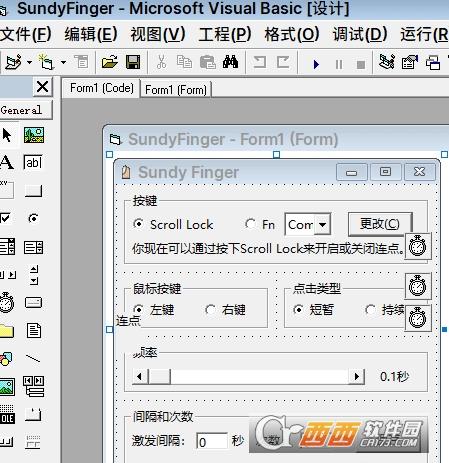Image resolution: width=449 pixels, height=463 pixels.
Task: Click the Add Standard EXE Project icon
Action: [13, 62]
